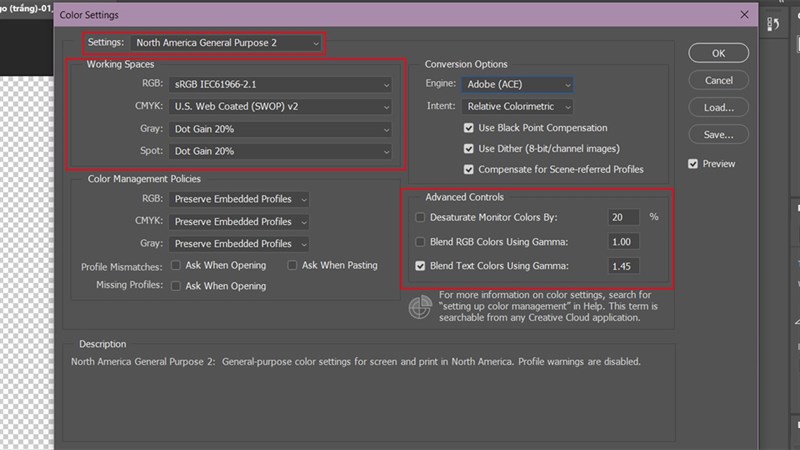
Task: Toggle Use Black Point Compensation checkbox
Action: (469, 128)
